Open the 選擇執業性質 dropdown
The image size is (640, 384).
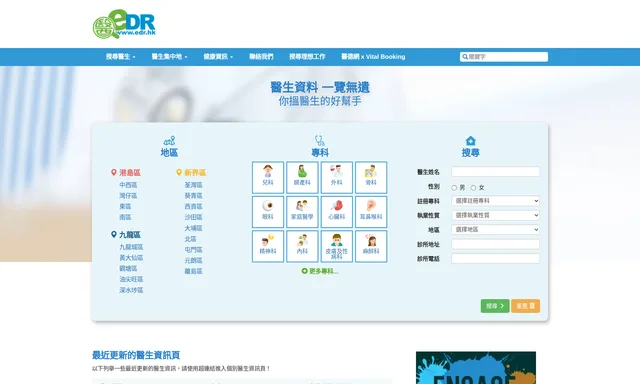point(496,215)
